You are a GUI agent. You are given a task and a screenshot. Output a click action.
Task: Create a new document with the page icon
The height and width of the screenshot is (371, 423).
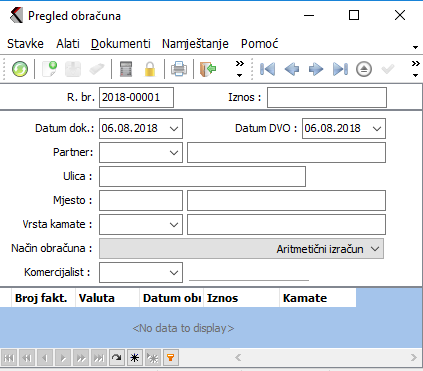click(50, 69)
